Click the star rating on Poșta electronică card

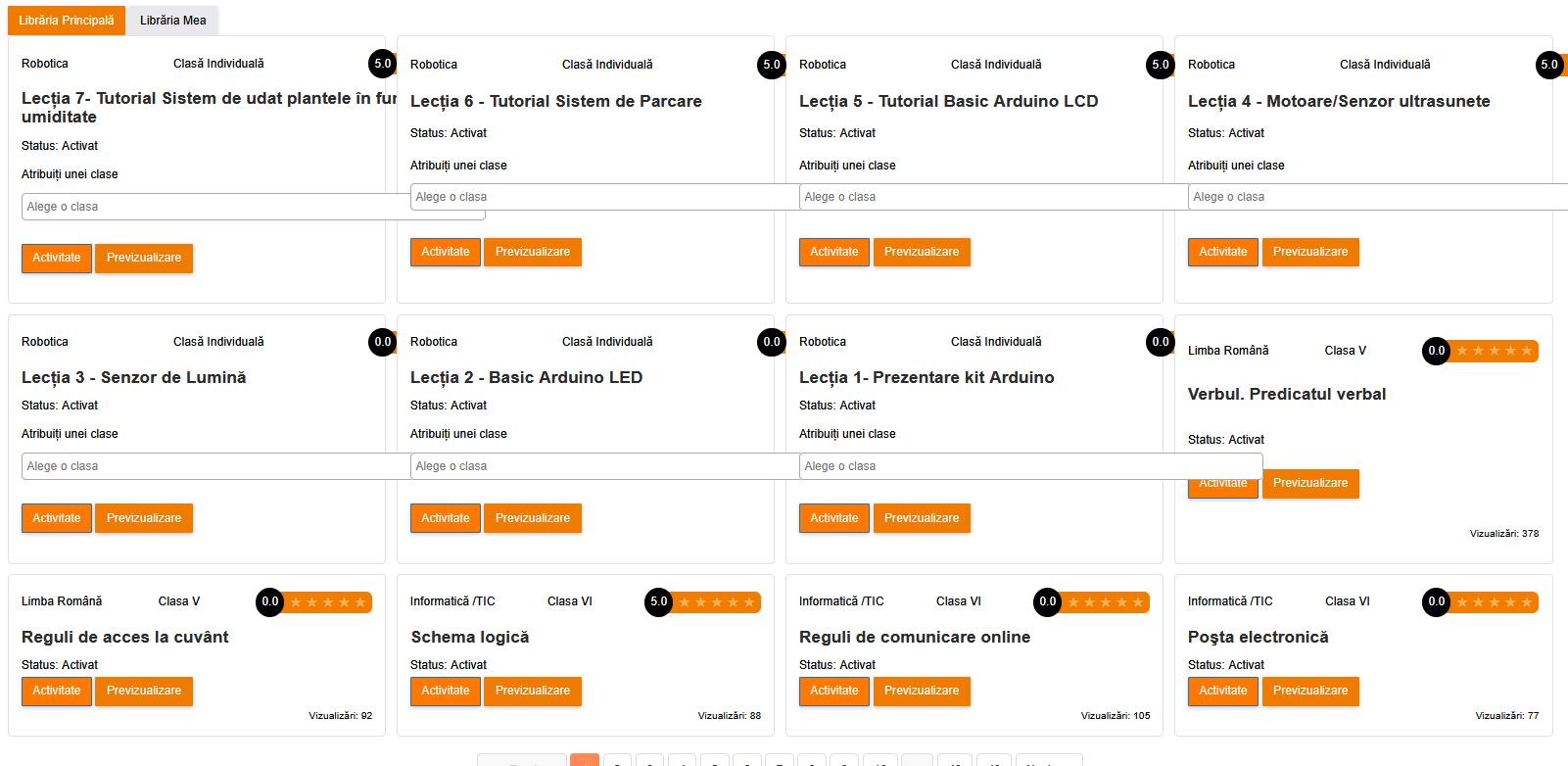1494,602
